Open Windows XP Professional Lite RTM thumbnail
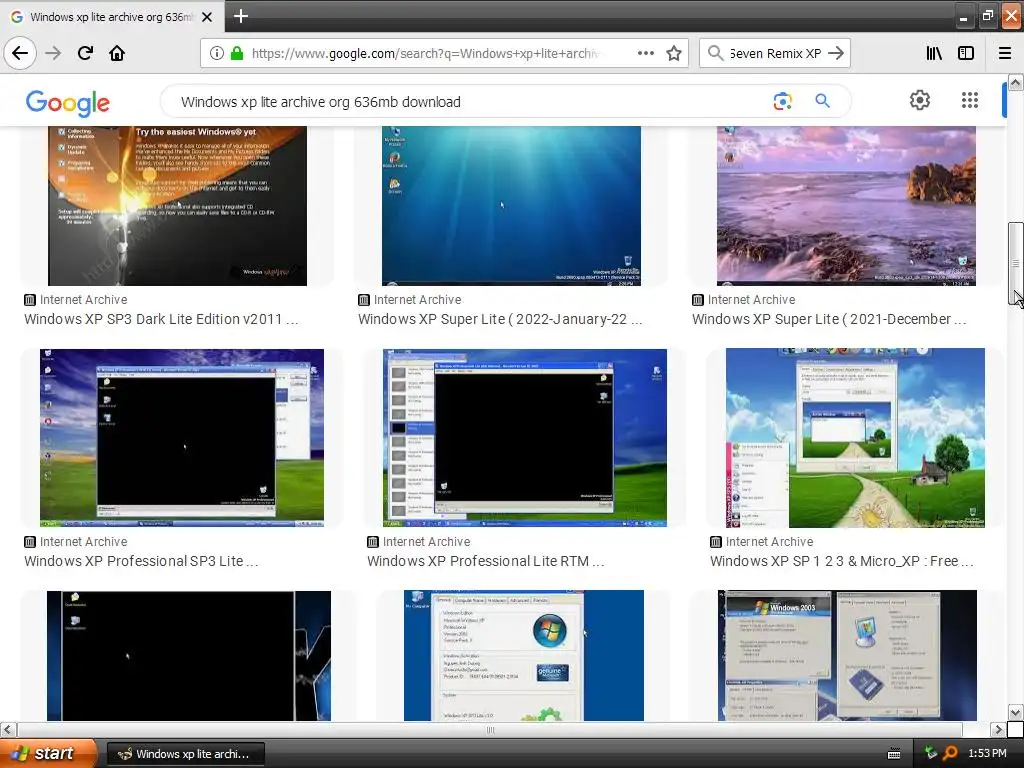 click(524, 438)
